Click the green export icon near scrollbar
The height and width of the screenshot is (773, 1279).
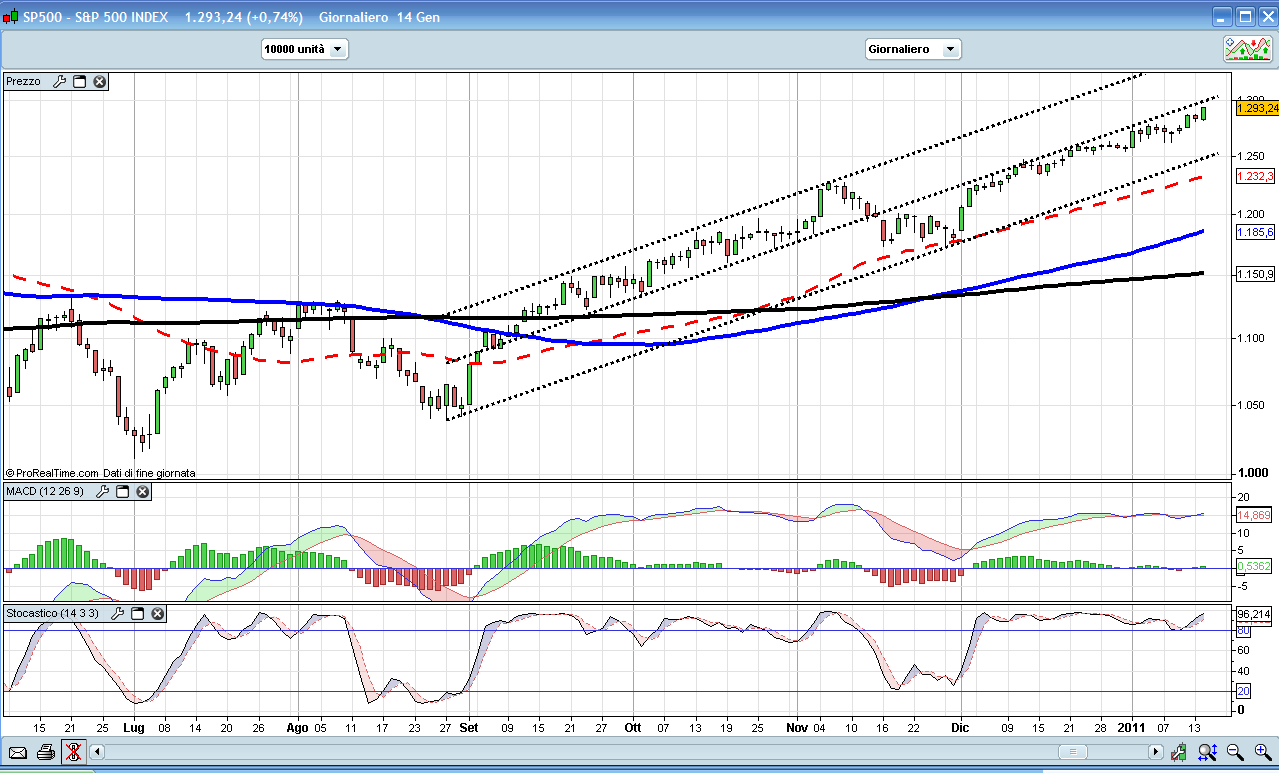coord(1182,752)
